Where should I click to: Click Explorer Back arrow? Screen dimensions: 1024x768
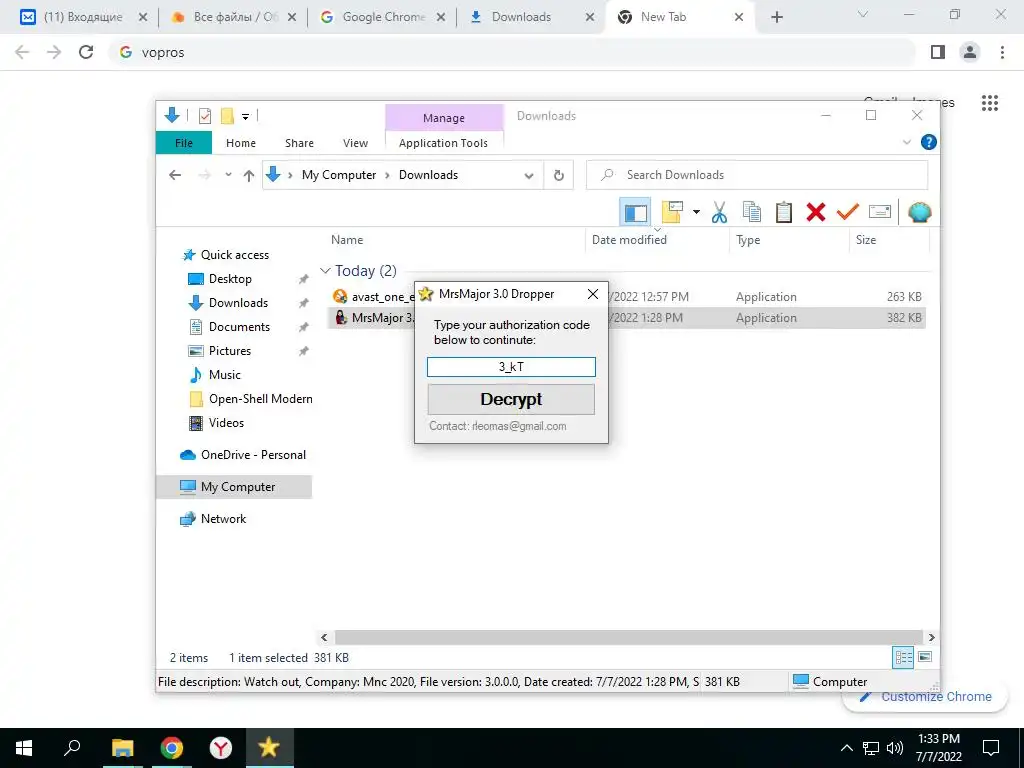174,175
